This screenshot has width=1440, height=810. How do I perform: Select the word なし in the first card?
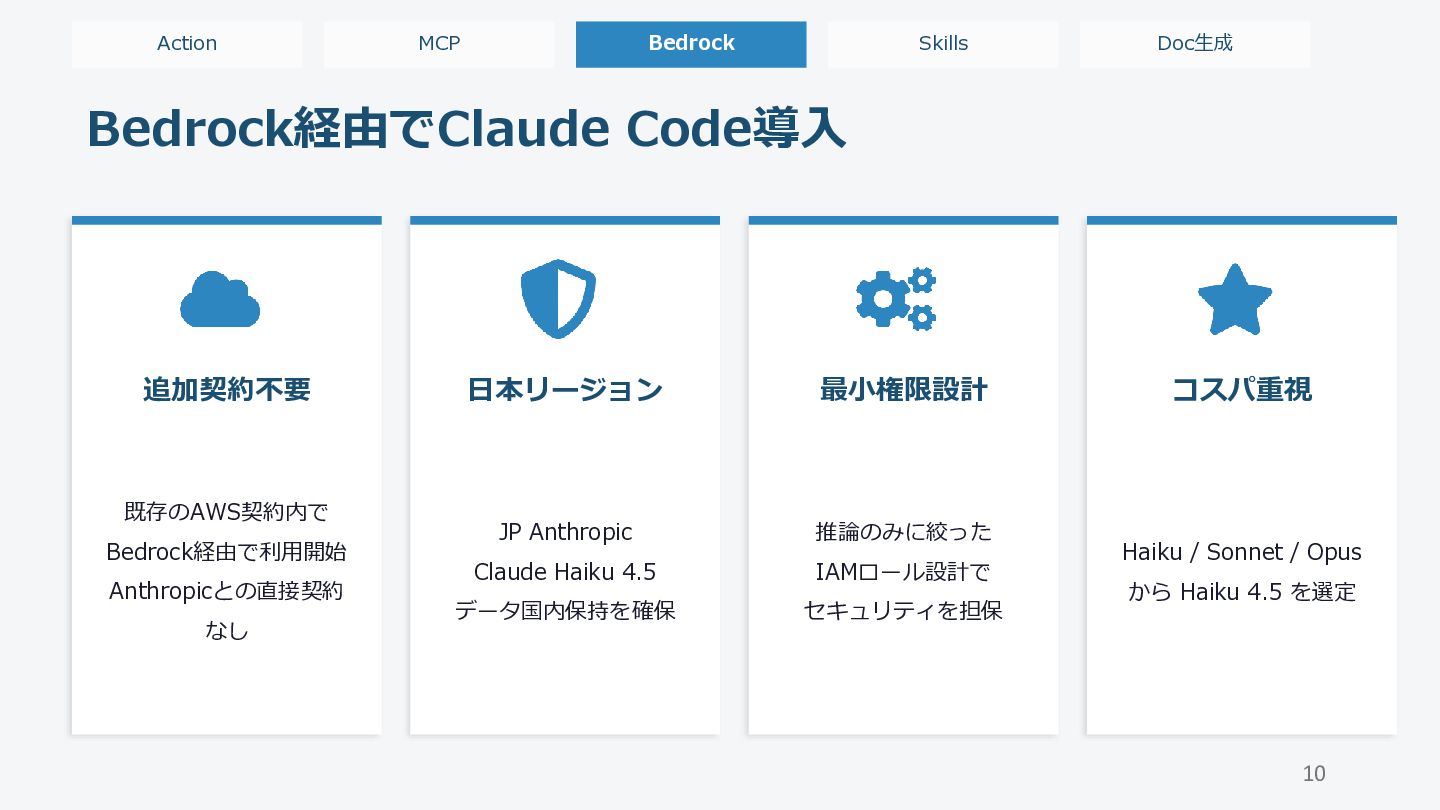(x=226, y=631)
